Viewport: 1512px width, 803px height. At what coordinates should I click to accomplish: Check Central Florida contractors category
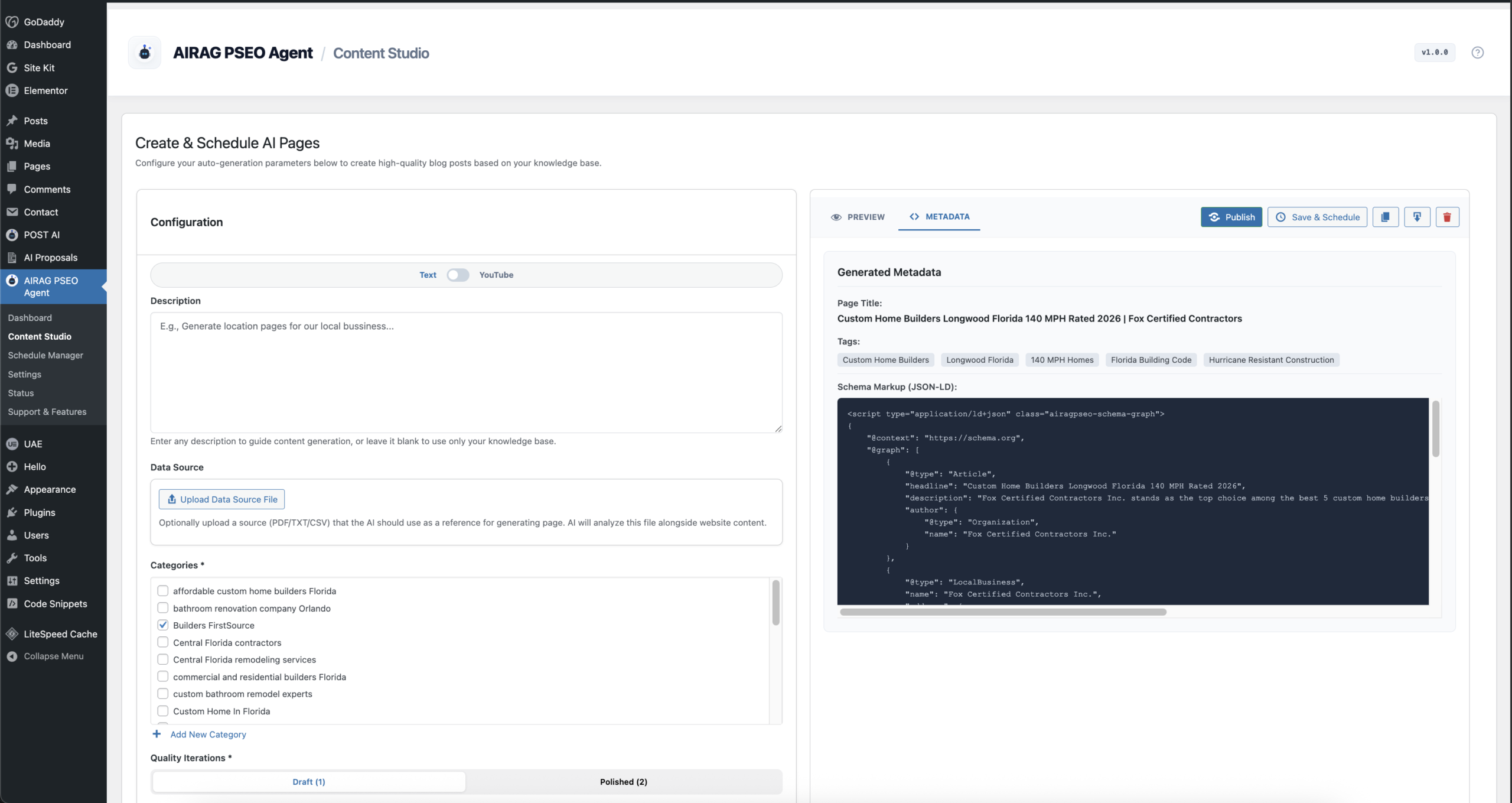163,642
